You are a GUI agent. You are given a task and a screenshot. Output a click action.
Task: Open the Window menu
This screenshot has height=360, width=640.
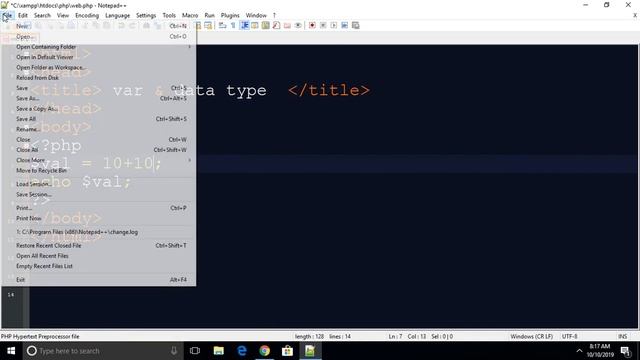[x=256, y=15]
